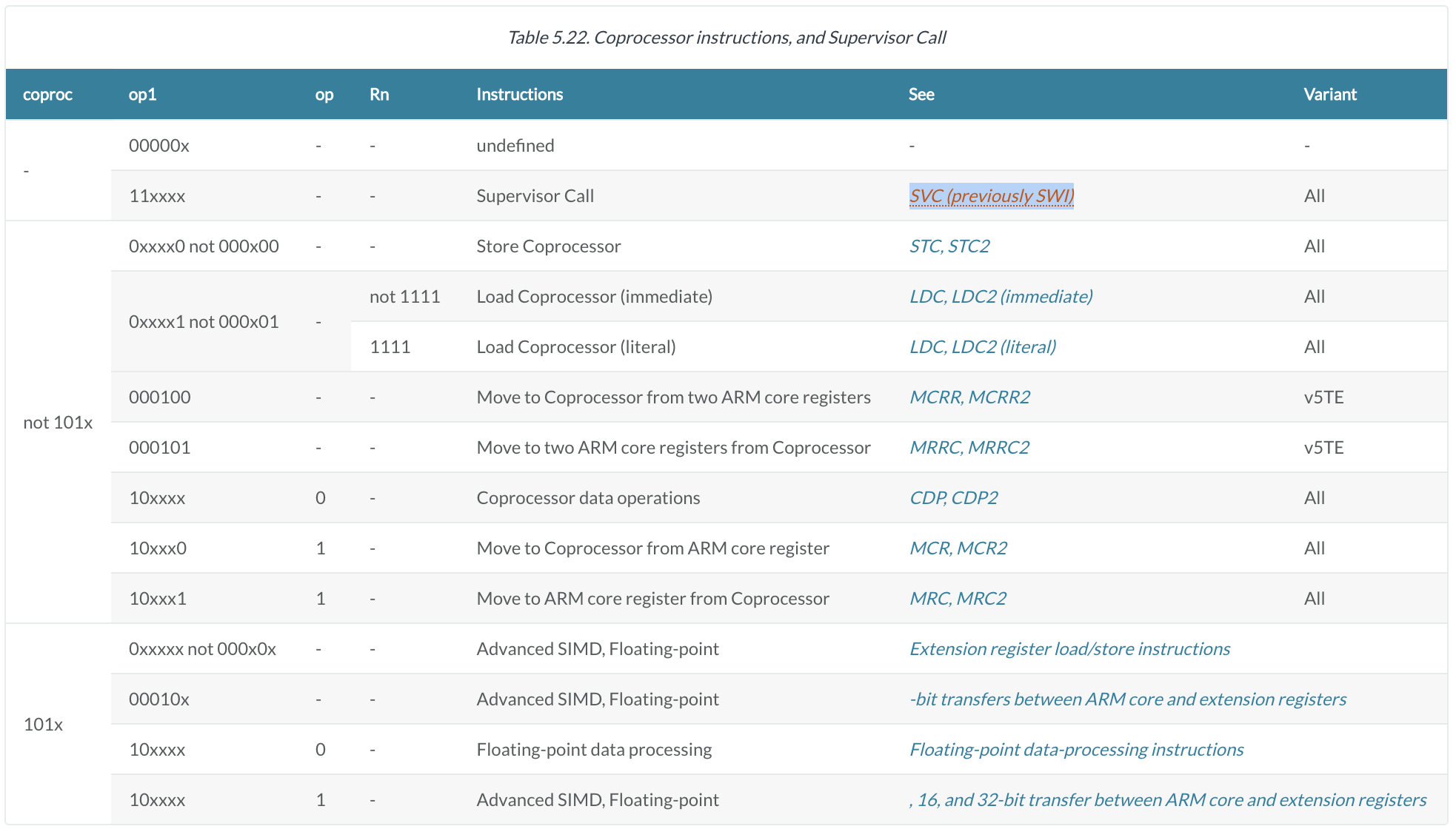1456x829 pixels.
Task: Visit the MRC, MRC2 link
Action: (x=958, y=599)
